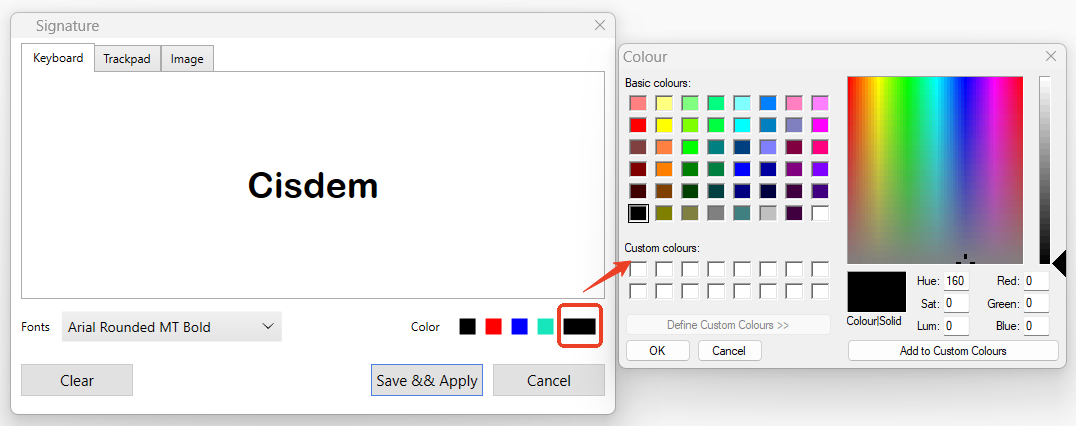Click inside the Sat value field

pyautogui.click(x=957, y=303)
